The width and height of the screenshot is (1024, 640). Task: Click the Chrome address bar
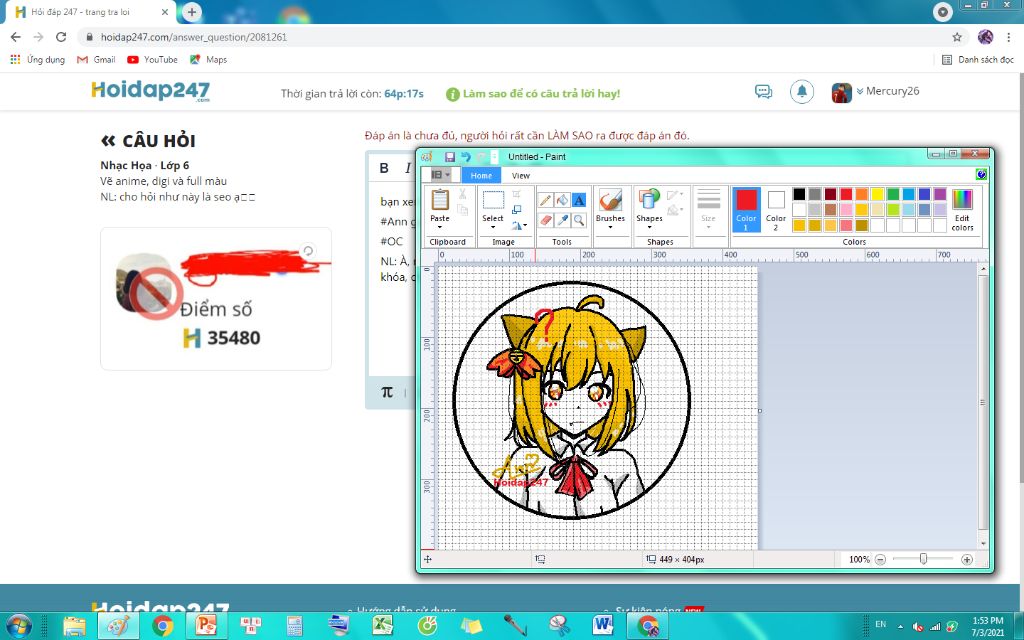(516, 37)
